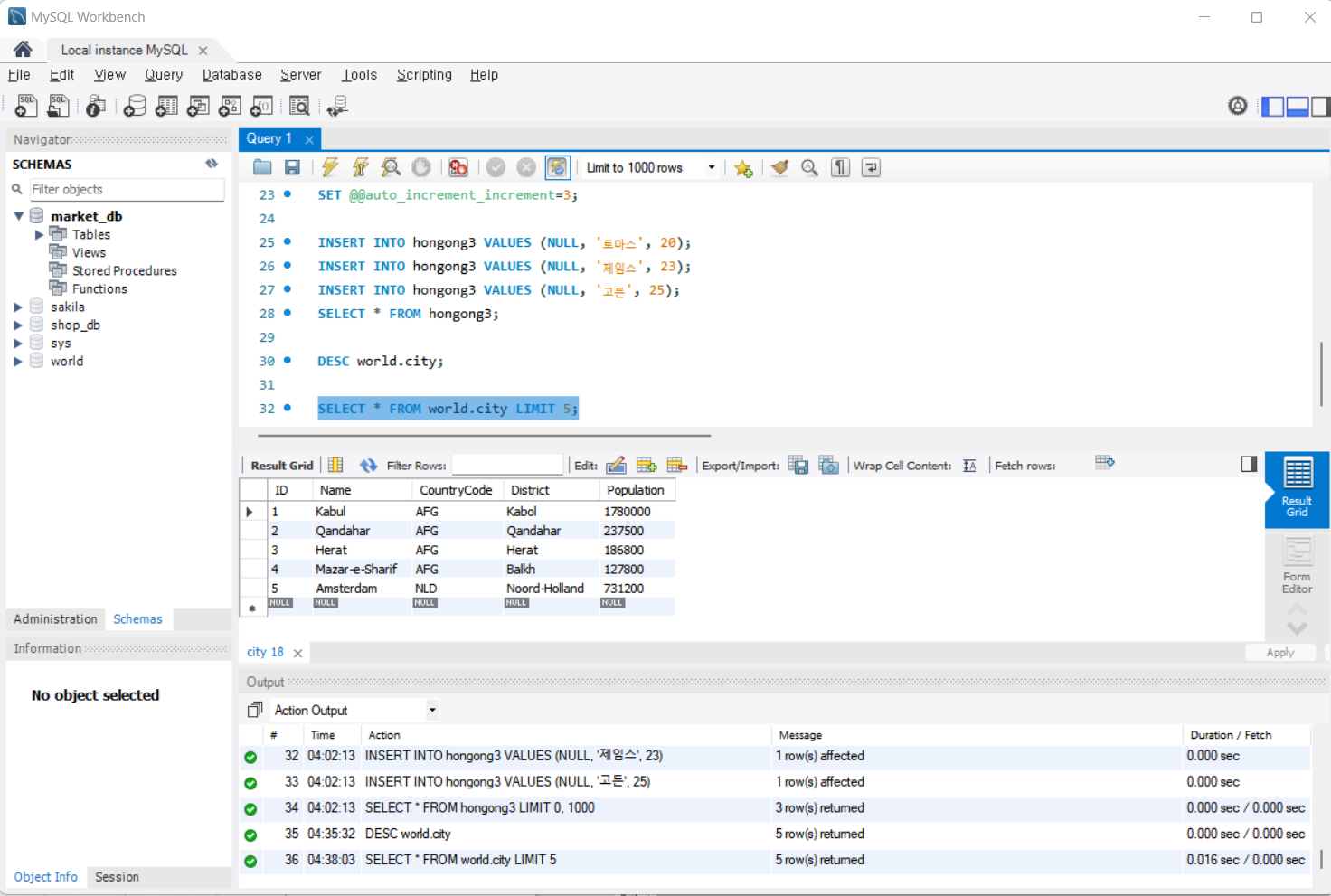Open the Query menu

click(164, 75)
